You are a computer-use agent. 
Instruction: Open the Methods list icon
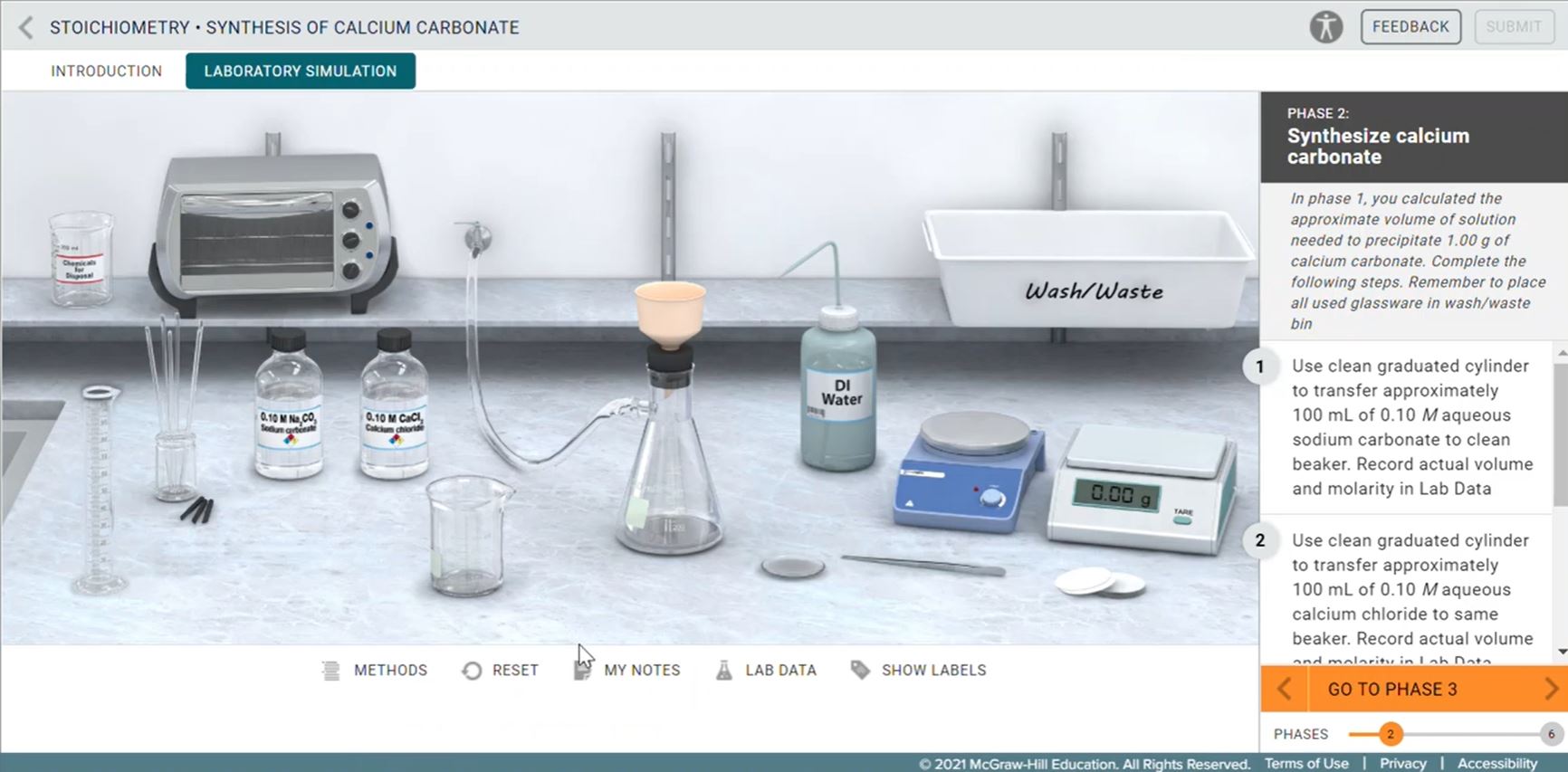[331, 671]
